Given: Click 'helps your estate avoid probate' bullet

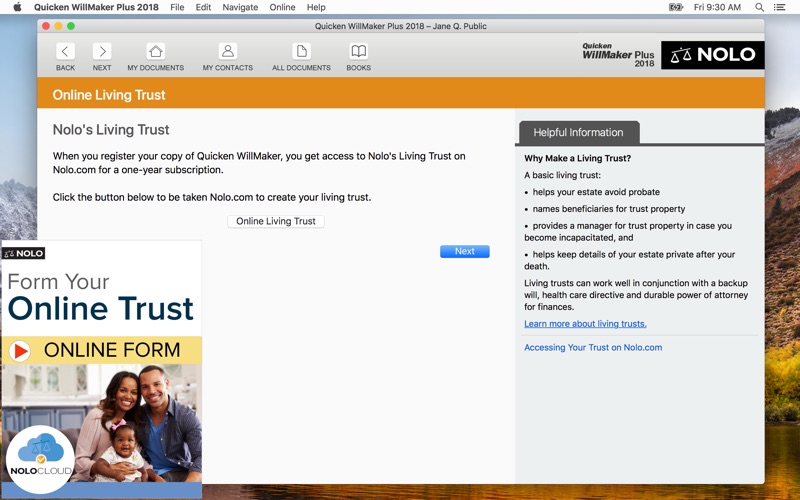Looking at the screenshot, I should pyautogui.click(x=596, y=192).
